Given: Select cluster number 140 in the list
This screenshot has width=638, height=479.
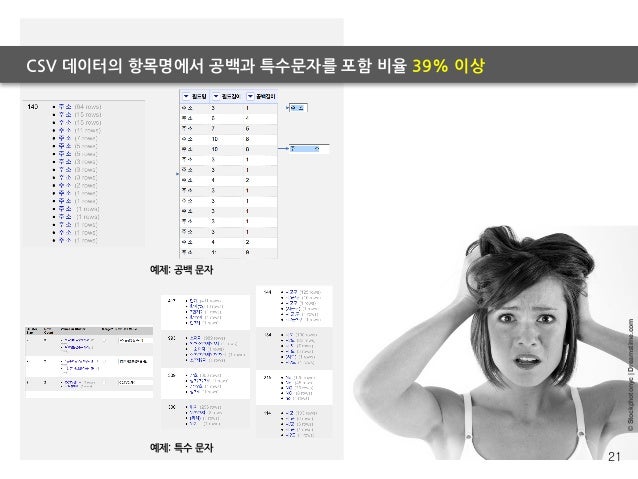Looking at the screenshot, I should [x=33, y=107].
